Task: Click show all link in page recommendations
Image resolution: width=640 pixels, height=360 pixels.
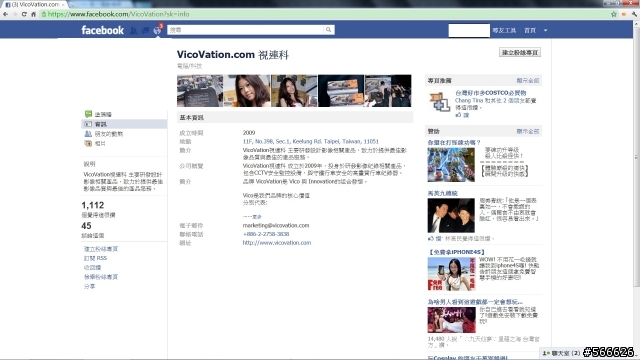Action: pos(528,80)
